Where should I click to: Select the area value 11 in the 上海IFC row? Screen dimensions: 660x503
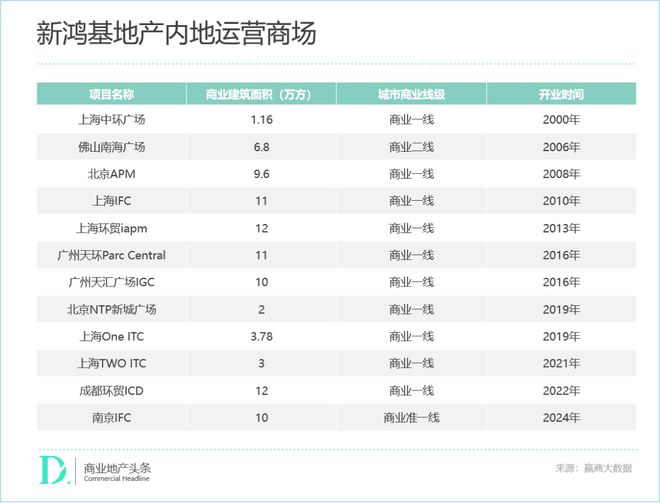click(261, 201)
